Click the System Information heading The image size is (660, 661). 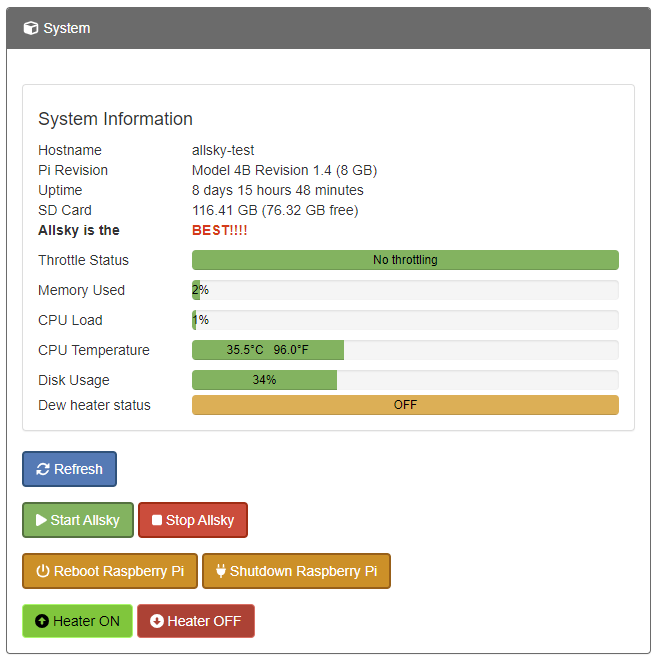(115, 119)
